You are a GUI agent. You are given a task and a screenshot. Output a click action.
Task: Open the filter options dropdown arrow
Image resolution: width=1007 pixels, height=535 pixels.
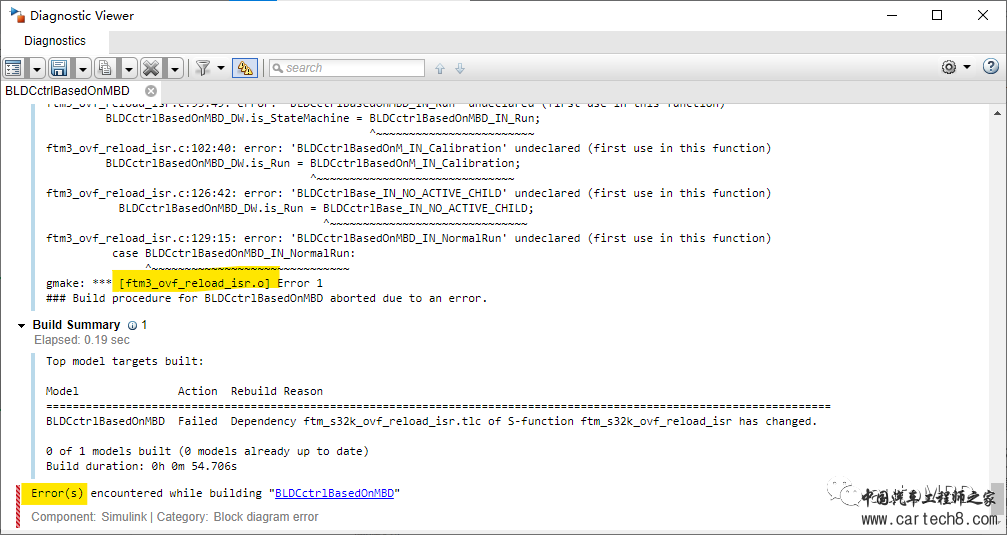coord(221,67)
